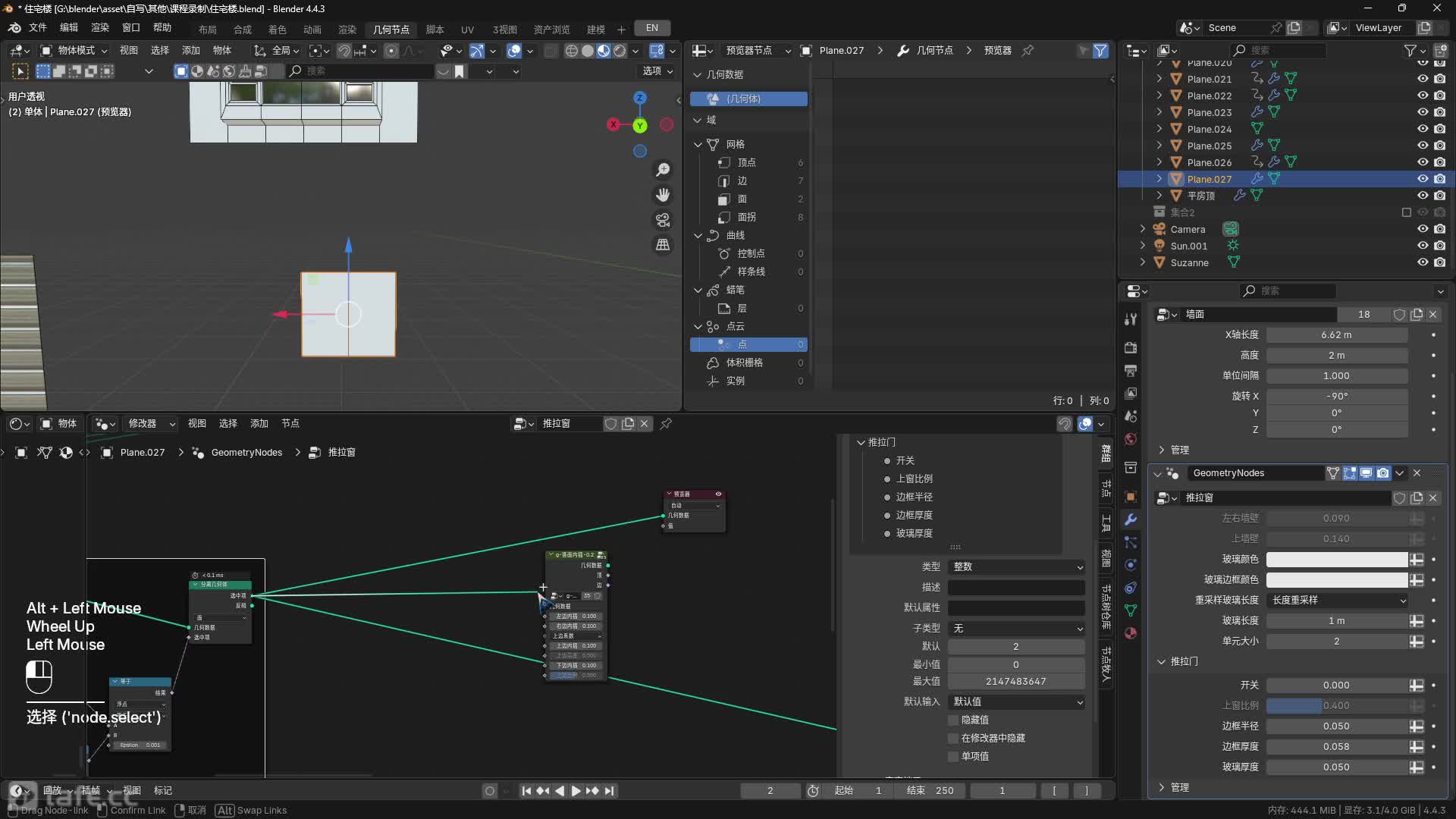Open the 玻璃颜色 color swatch
This screenshot has height=819, width=1456.
click(1337, 560)
